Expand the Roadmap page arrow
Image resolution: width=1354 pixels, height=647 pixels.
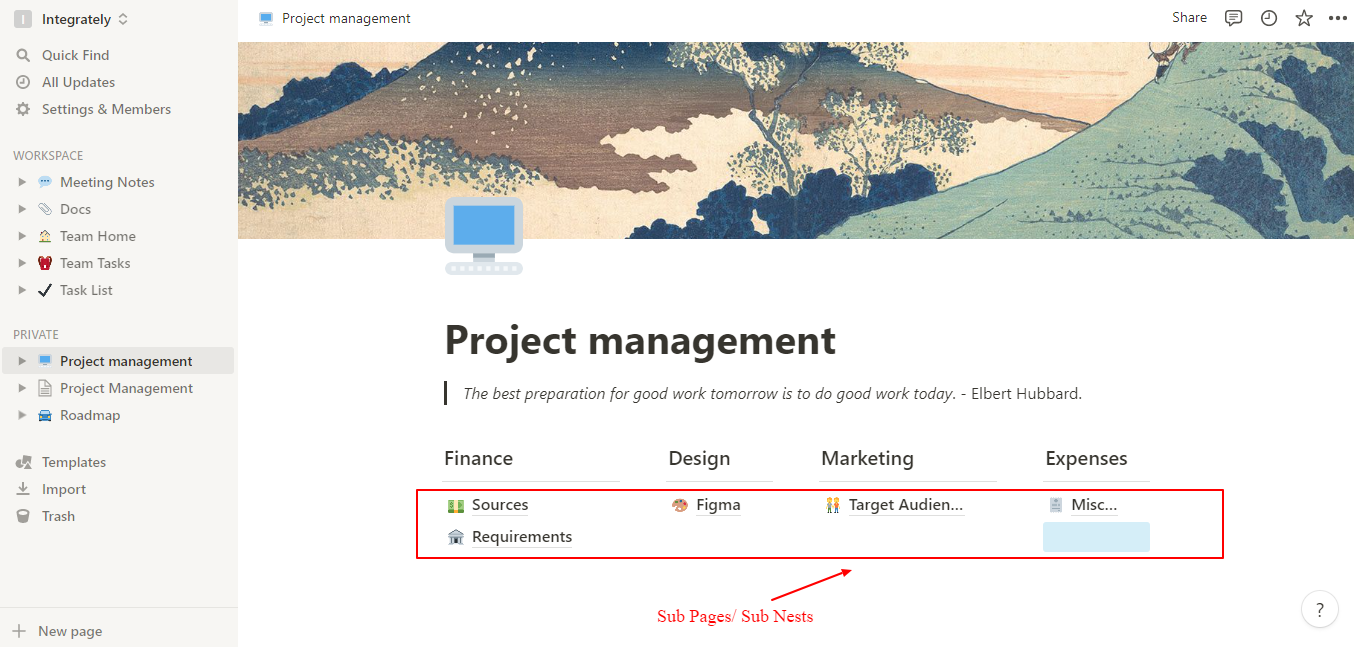coord(22,415)
